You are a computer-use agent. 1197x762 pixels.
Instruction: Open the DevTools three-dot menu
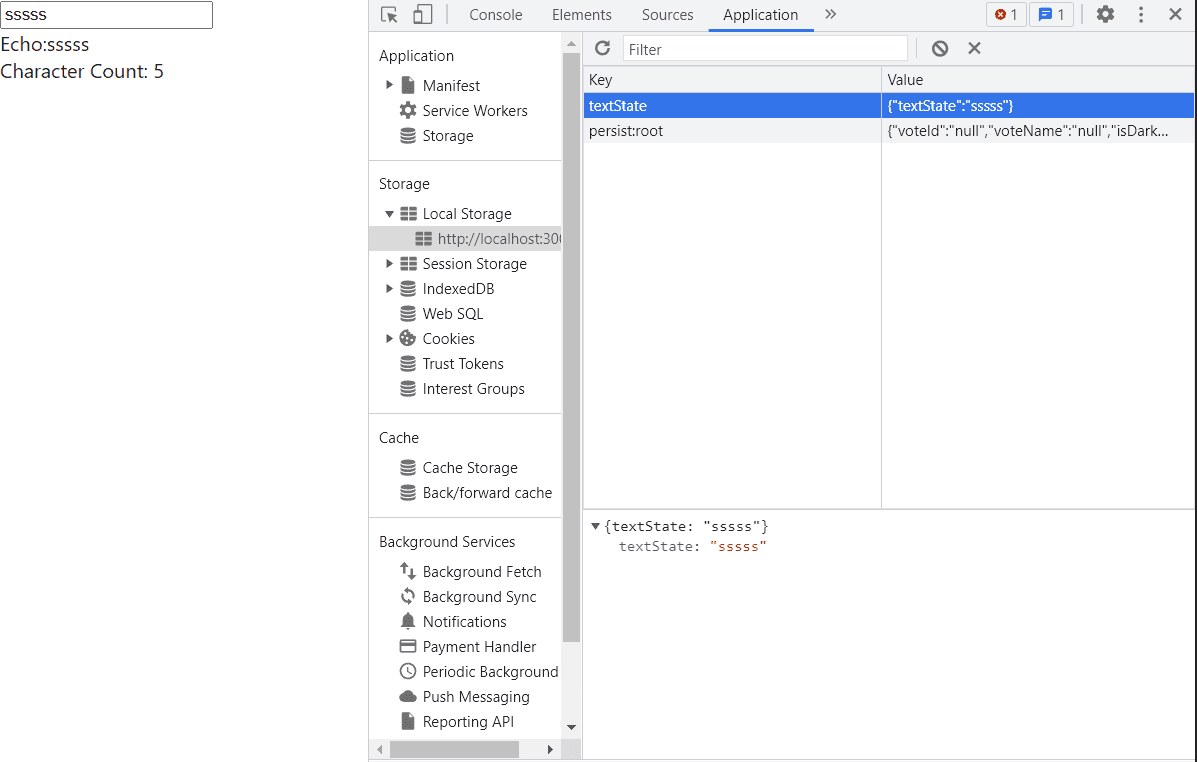(x=1141, y=15)
